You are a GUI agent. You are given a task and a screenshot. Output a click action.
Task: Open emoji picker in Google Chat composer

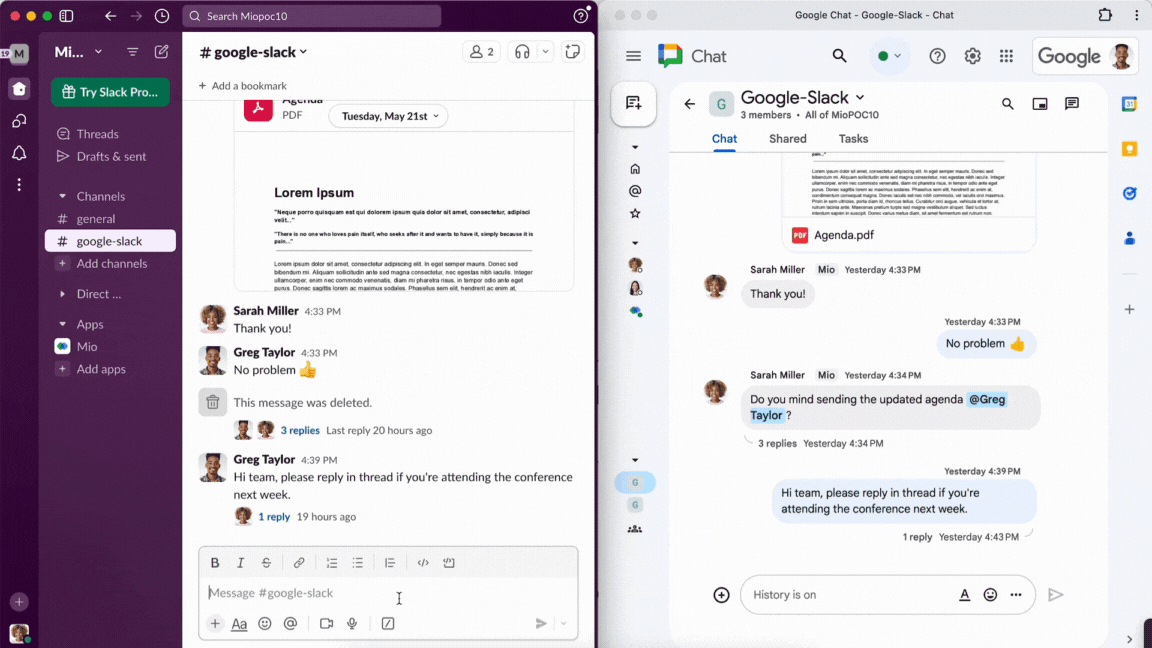point(990,595)
